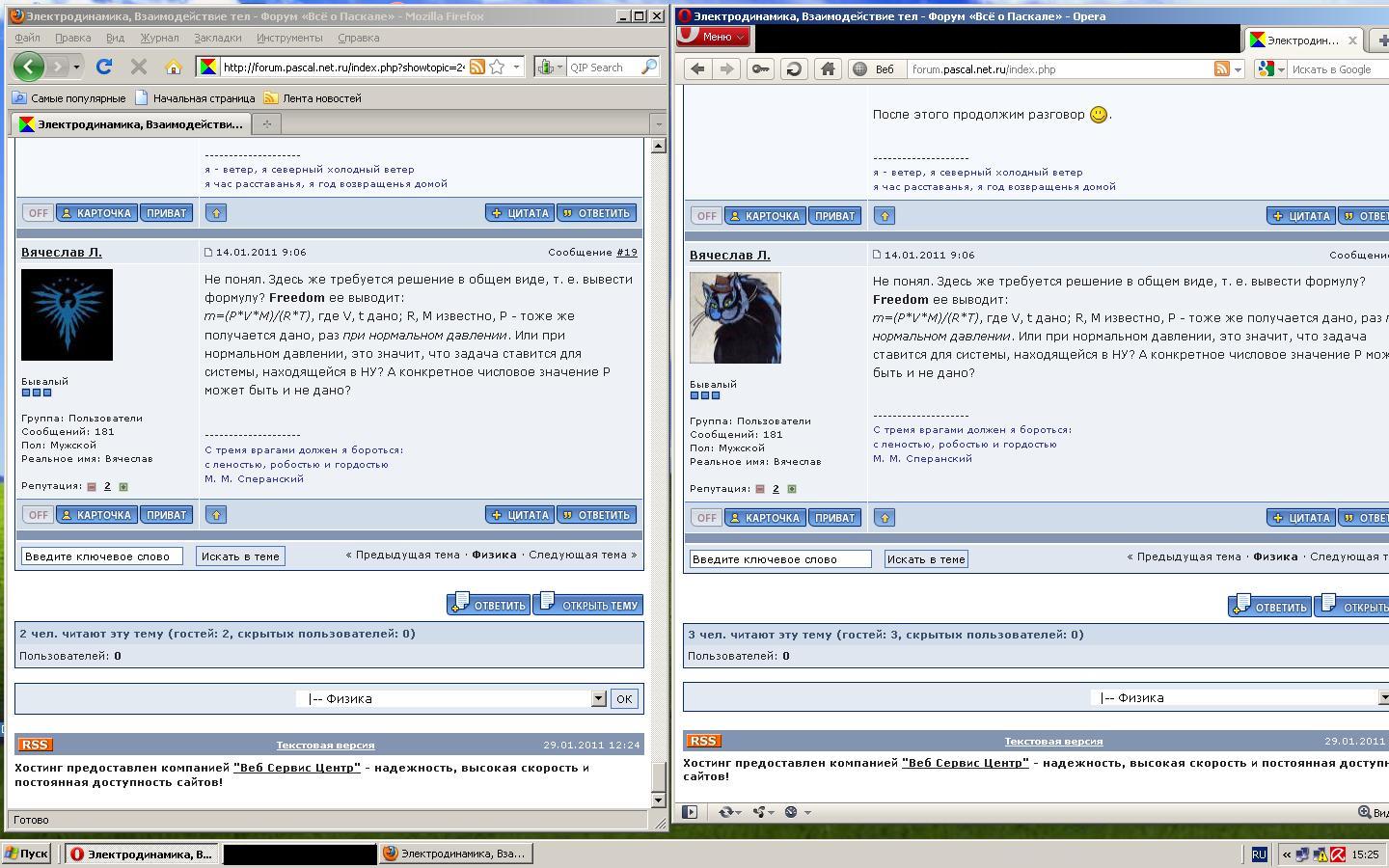Click the reputation plus icon in Firefox window

pyautogui.click(x=123, y=487)
